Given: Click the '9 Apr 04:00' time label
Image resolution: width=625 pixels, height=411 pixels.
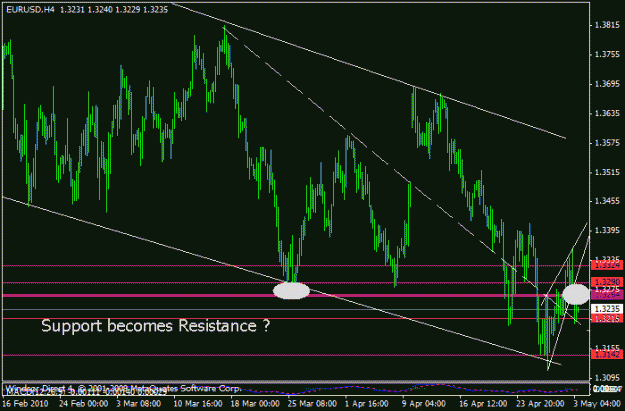Looking at the screenshot, I should [424, 403].
